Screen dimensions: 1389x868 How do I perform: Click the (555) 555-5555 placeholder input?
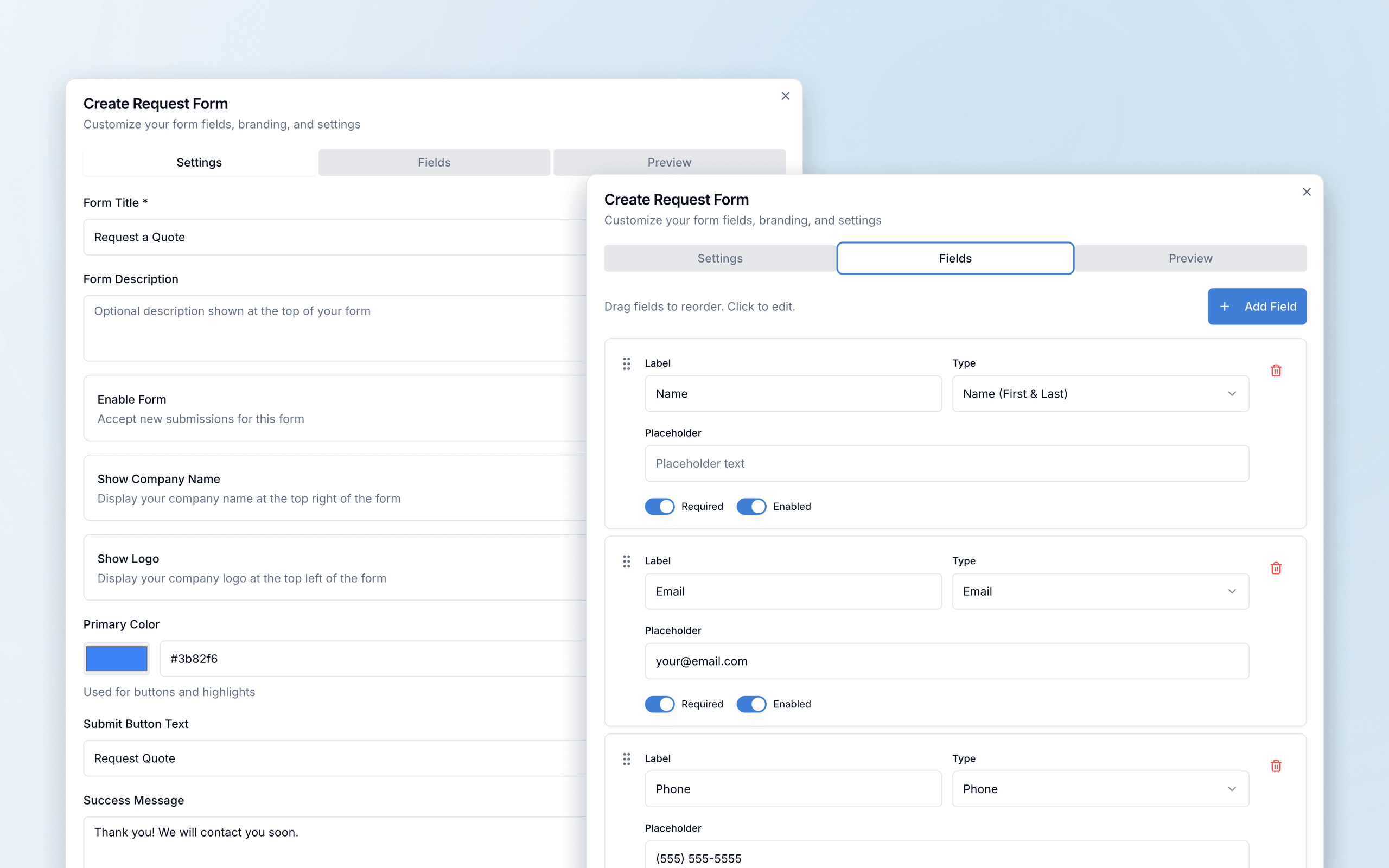tap(947, 856)
